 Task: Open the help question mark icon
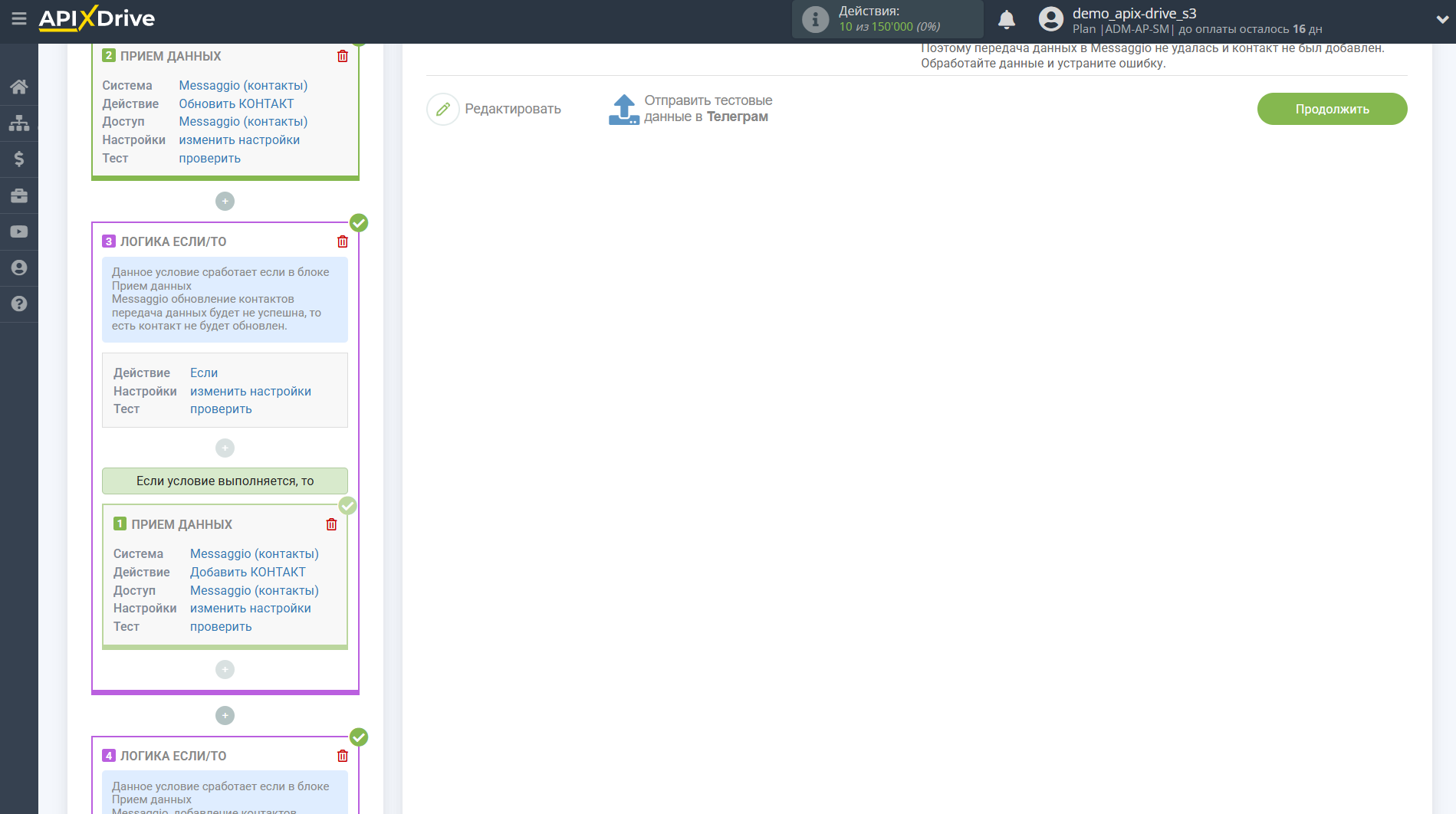coord(19,304)
